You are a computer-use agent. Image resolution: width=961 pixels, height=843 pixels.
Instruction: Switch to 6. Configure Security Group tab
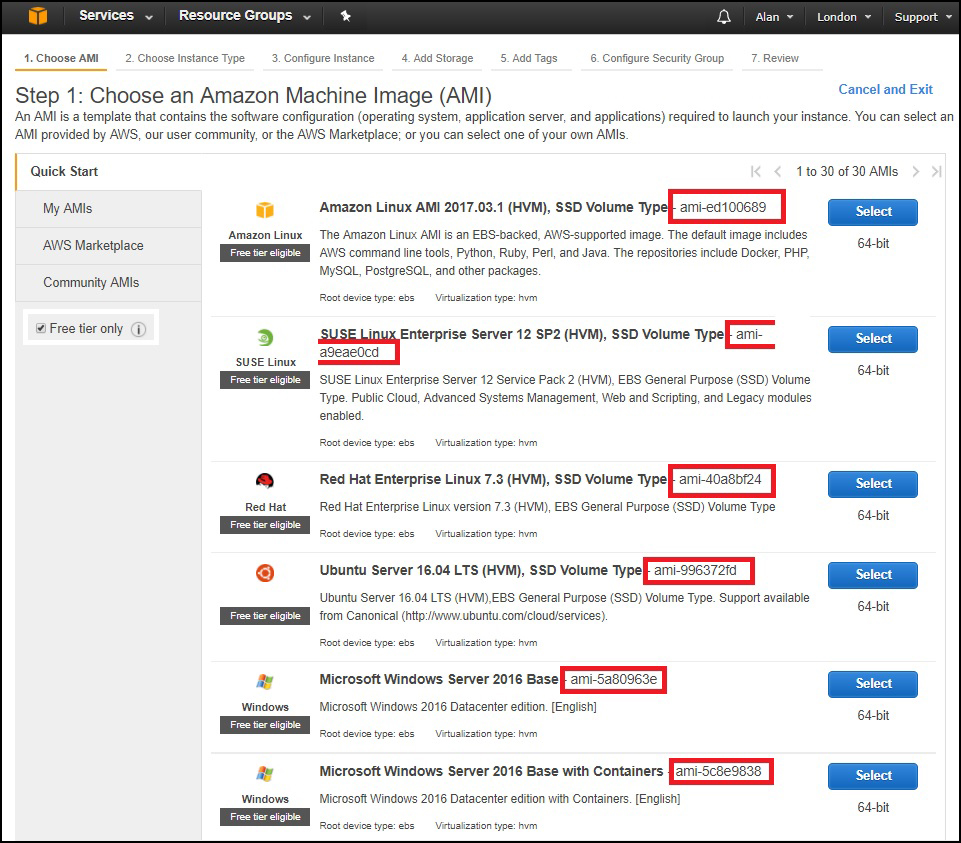click(x=657, y=58)
